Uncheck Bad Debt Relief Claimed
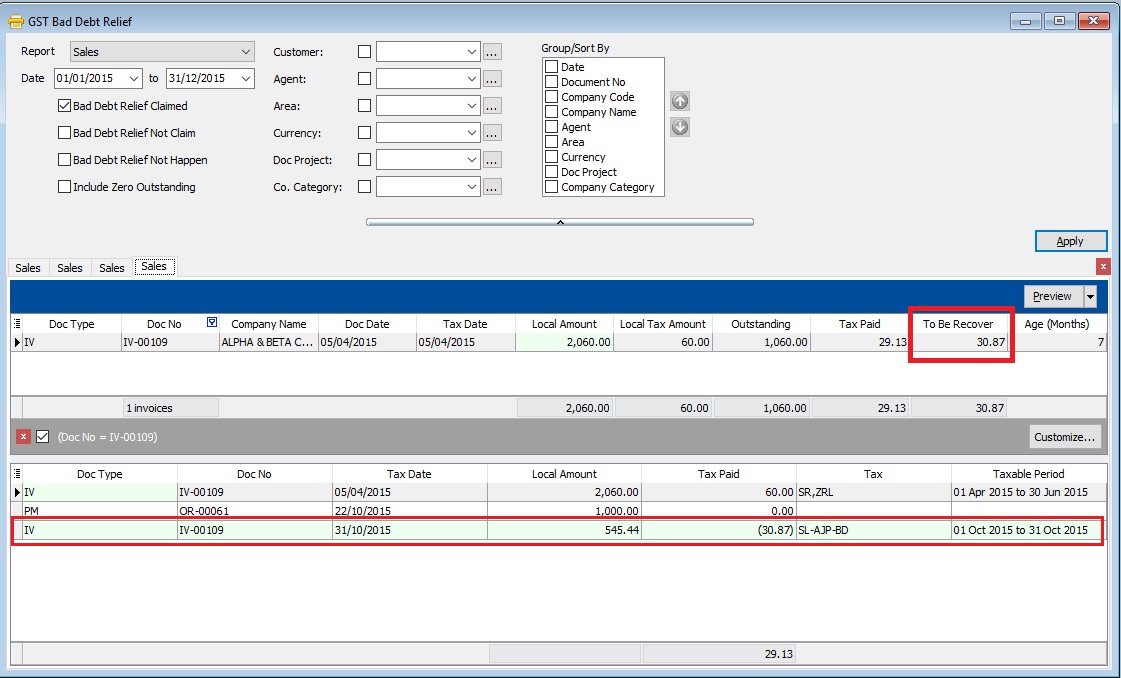This screenshot has height=678, width=1121. (x=65, y=106)
